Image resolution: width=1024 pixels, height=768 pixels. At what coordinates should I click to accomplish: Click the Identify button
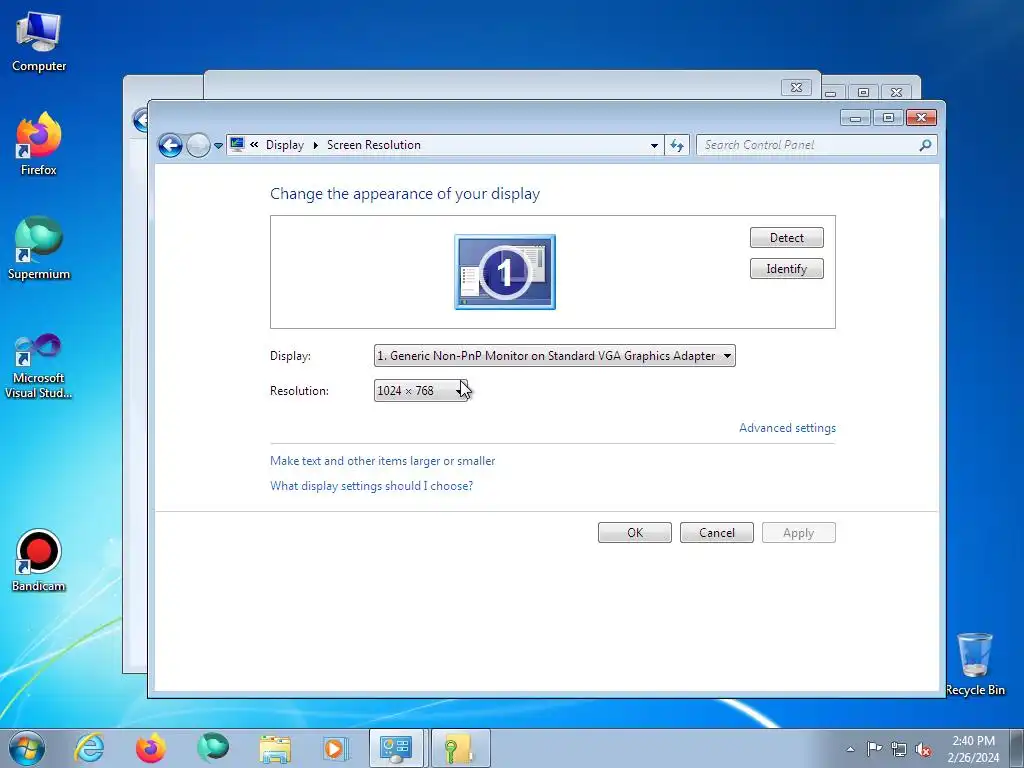[786, 269]
